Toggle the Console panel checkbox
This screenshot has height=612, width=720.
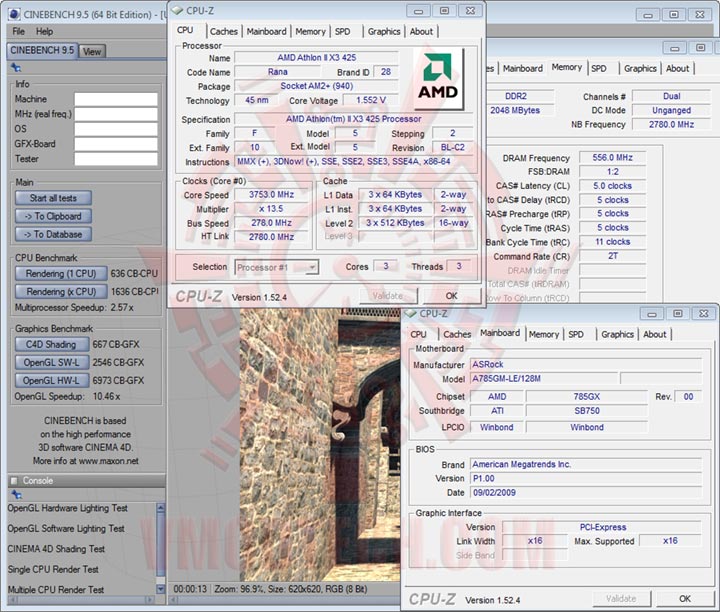tap(14, 481)
